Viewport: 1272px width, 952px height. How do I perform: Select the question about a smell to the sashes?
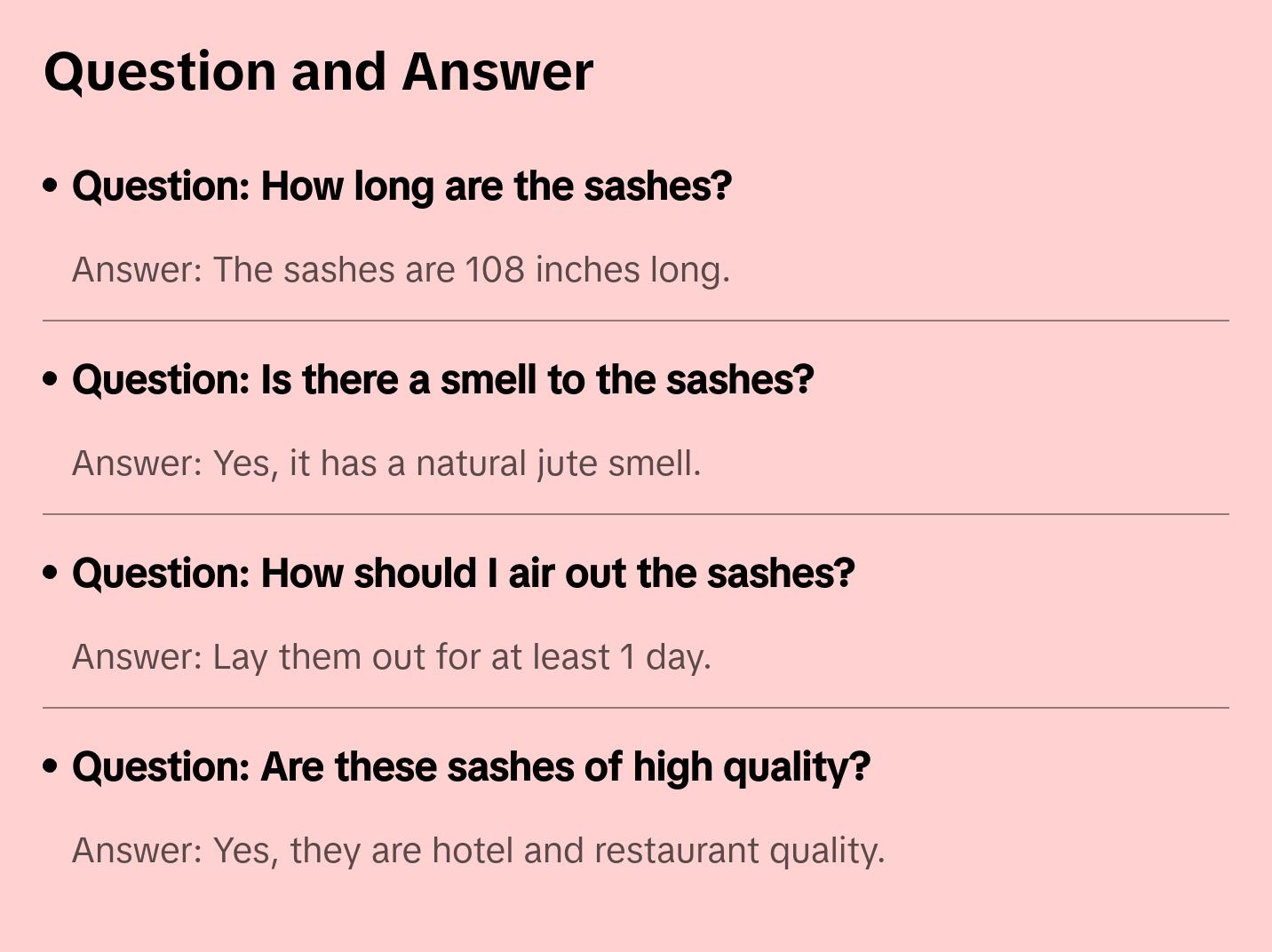[x=442, y=380]
